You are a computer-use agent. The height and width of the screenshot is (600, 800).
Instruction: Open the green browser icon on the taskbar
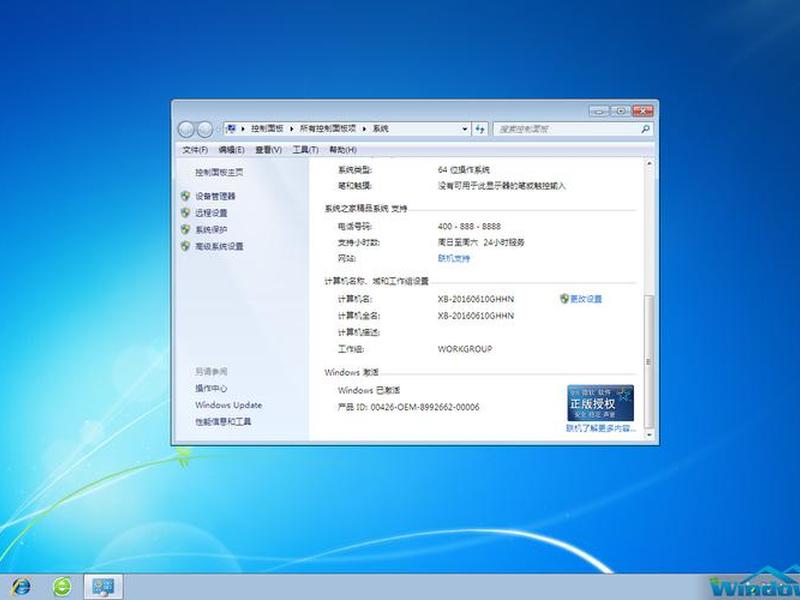tap(62, 587)
